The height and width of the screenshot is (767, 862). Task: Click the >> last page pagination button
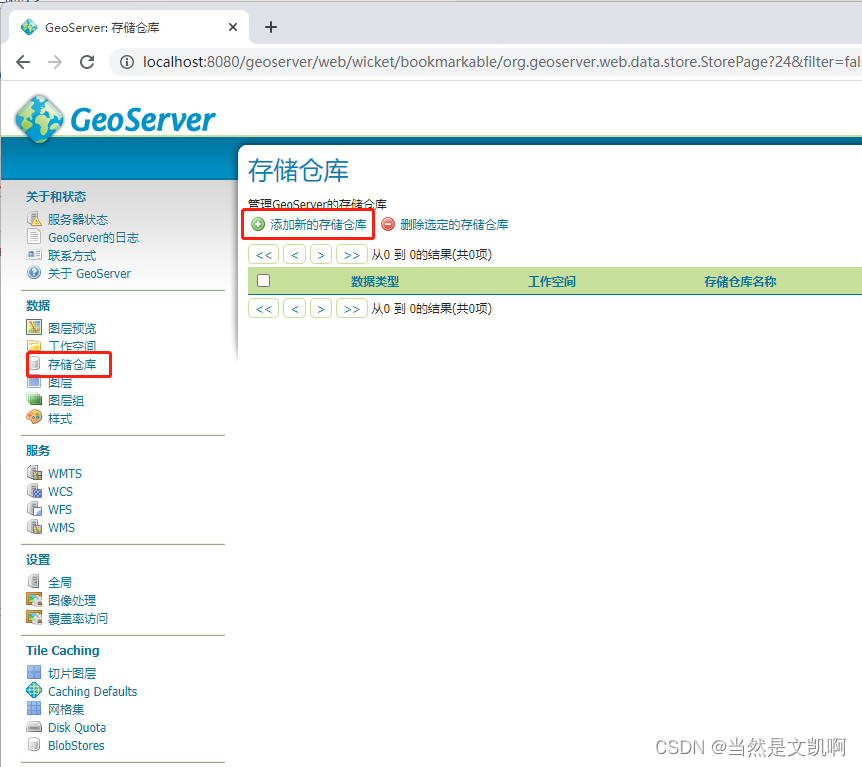(x=351, y=255)
